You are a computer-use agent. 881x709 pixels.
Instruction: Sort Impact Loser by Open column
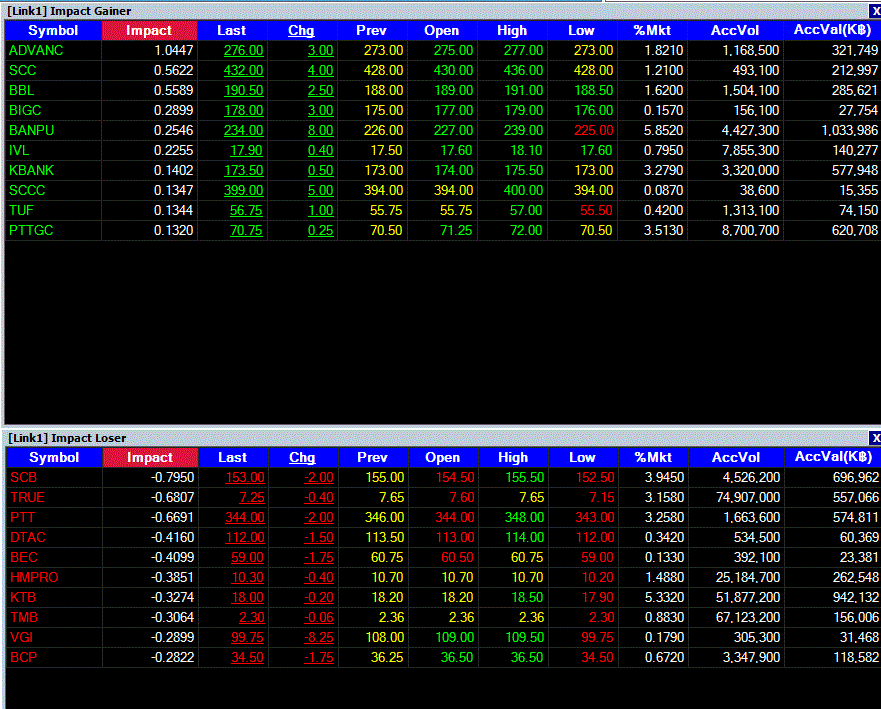[x=443, y=457]
